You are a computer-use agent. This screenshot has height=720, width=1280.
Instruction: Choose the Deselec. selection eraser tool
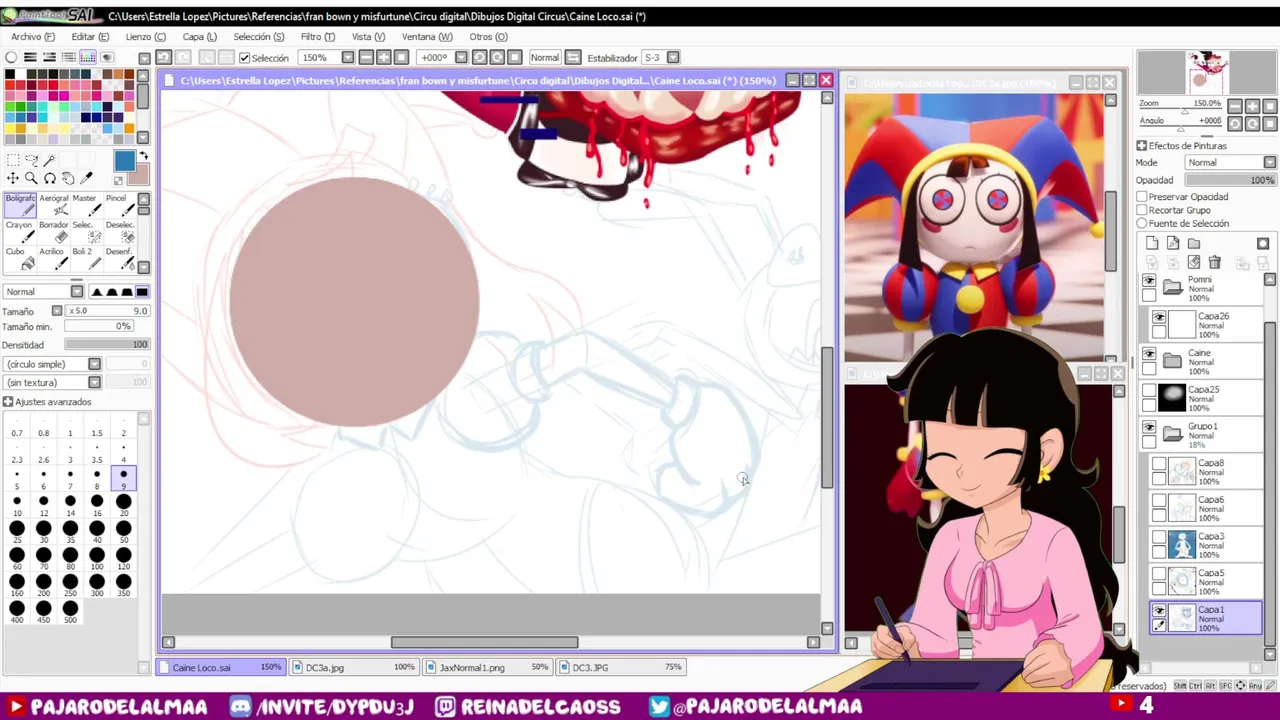pos(119,232)
